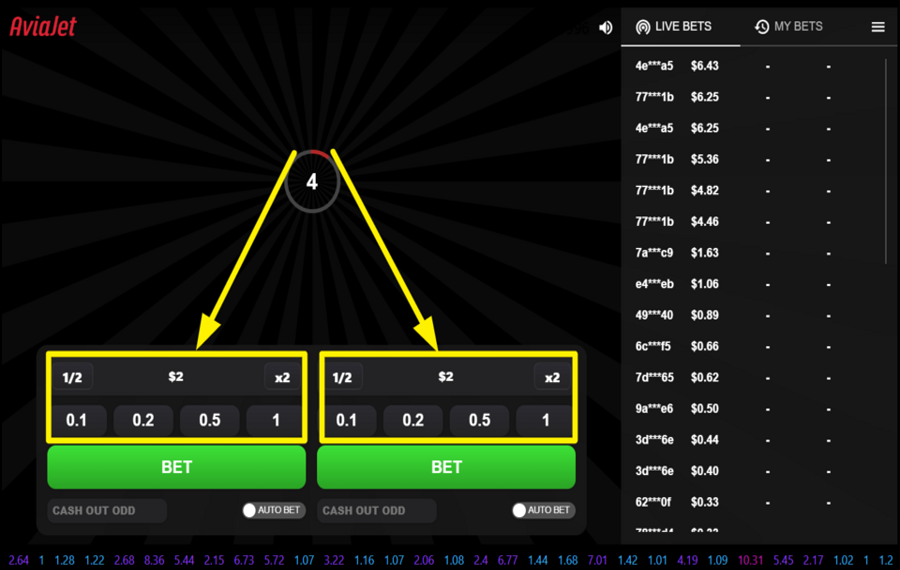
Task: Enable Auto Bet on the left panel
Action: click(x=251, y=511)
